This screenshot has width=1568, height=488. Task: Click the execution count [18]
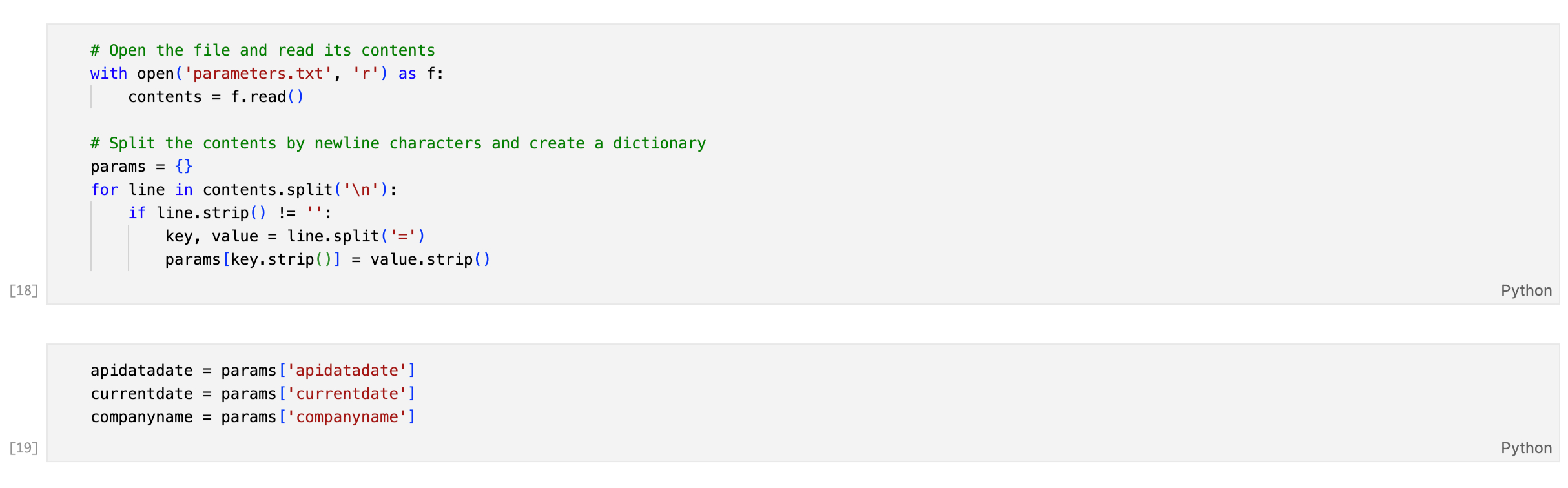(x=24, y=290)
